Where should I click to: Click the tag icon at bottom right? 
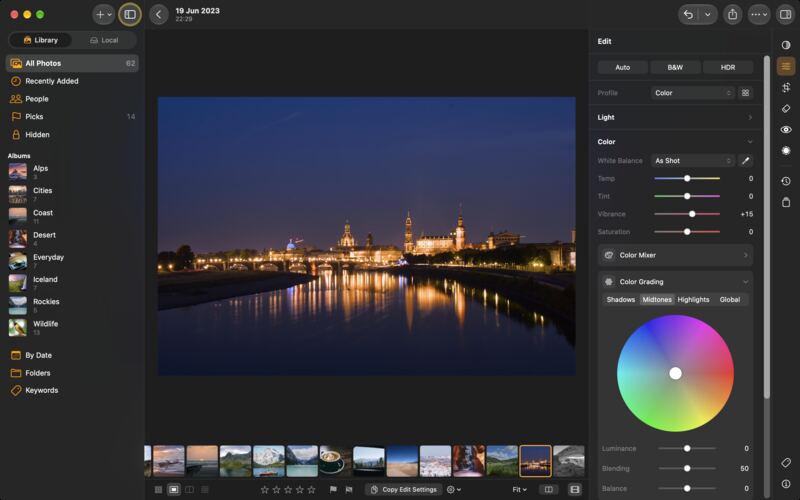click(786, 462)
